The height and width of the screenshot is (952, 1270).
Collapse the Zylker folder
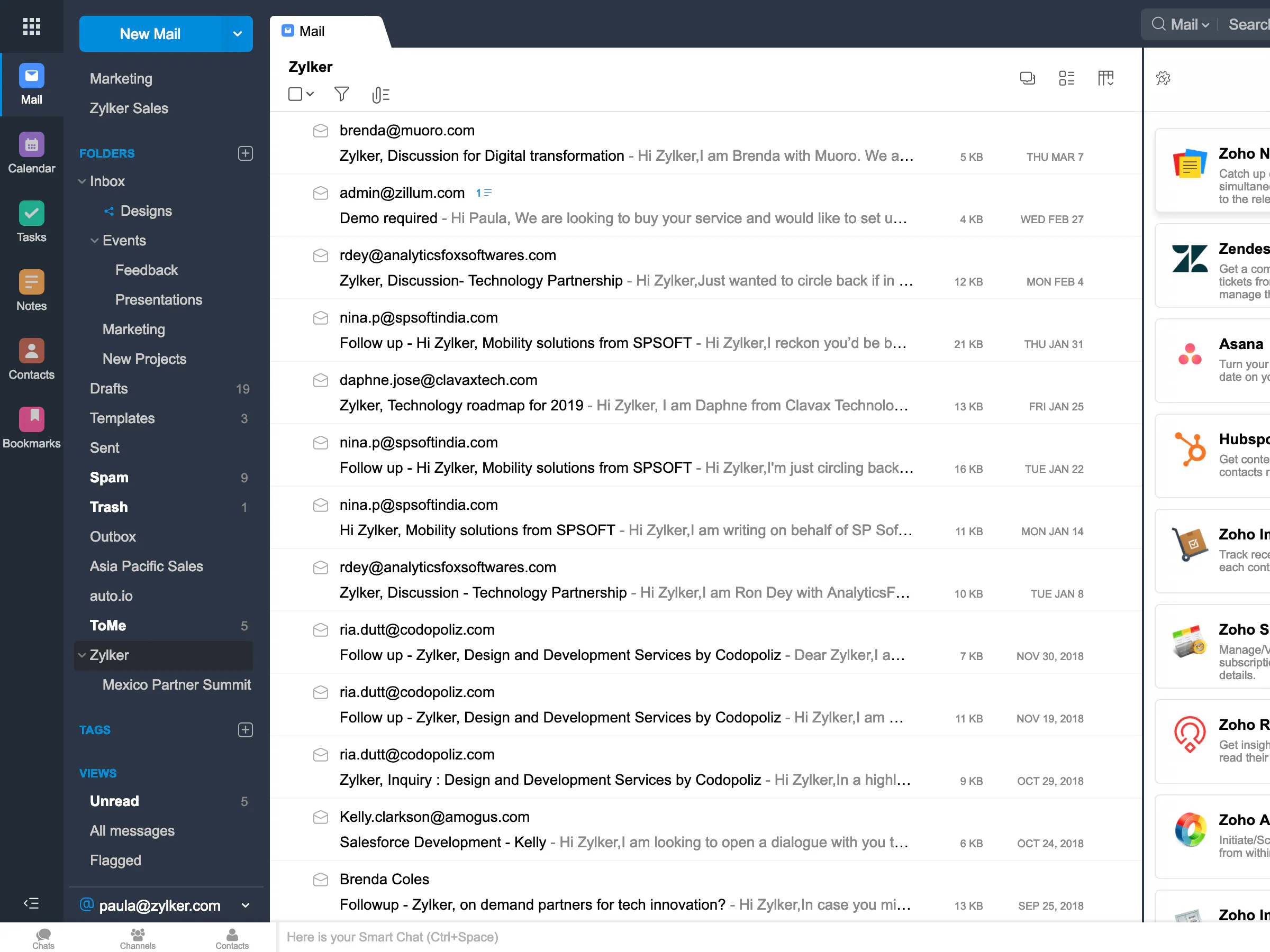pyautogui.click(x=82, y=655)
